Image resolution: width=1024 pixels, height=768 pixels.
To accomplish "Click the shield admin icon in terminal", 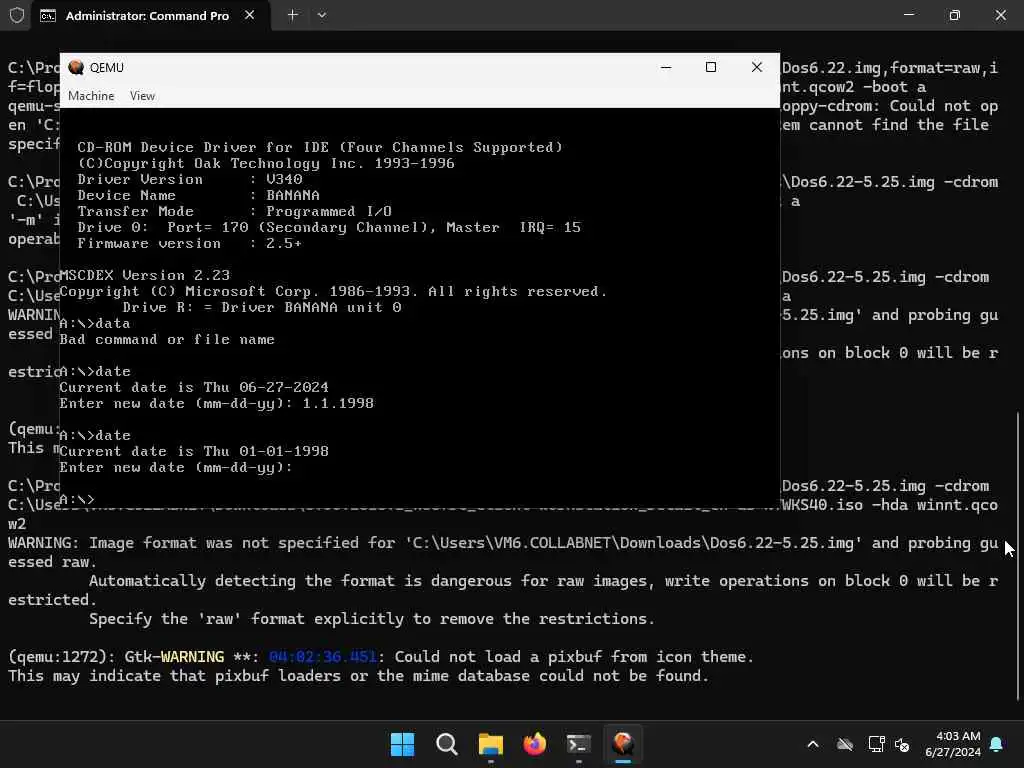I will (x=17, y=15).
